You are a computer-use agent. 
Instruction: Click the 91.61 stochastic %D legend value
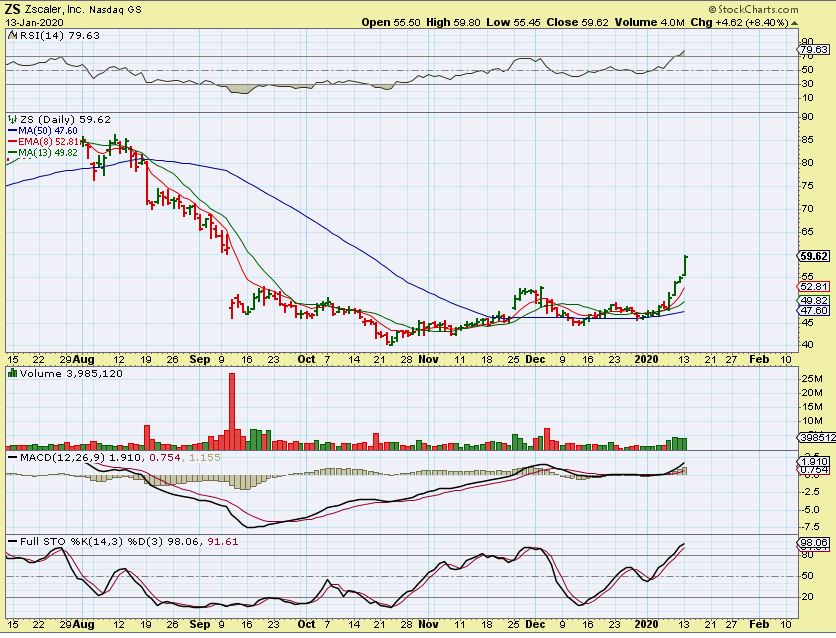coord(223,542)
